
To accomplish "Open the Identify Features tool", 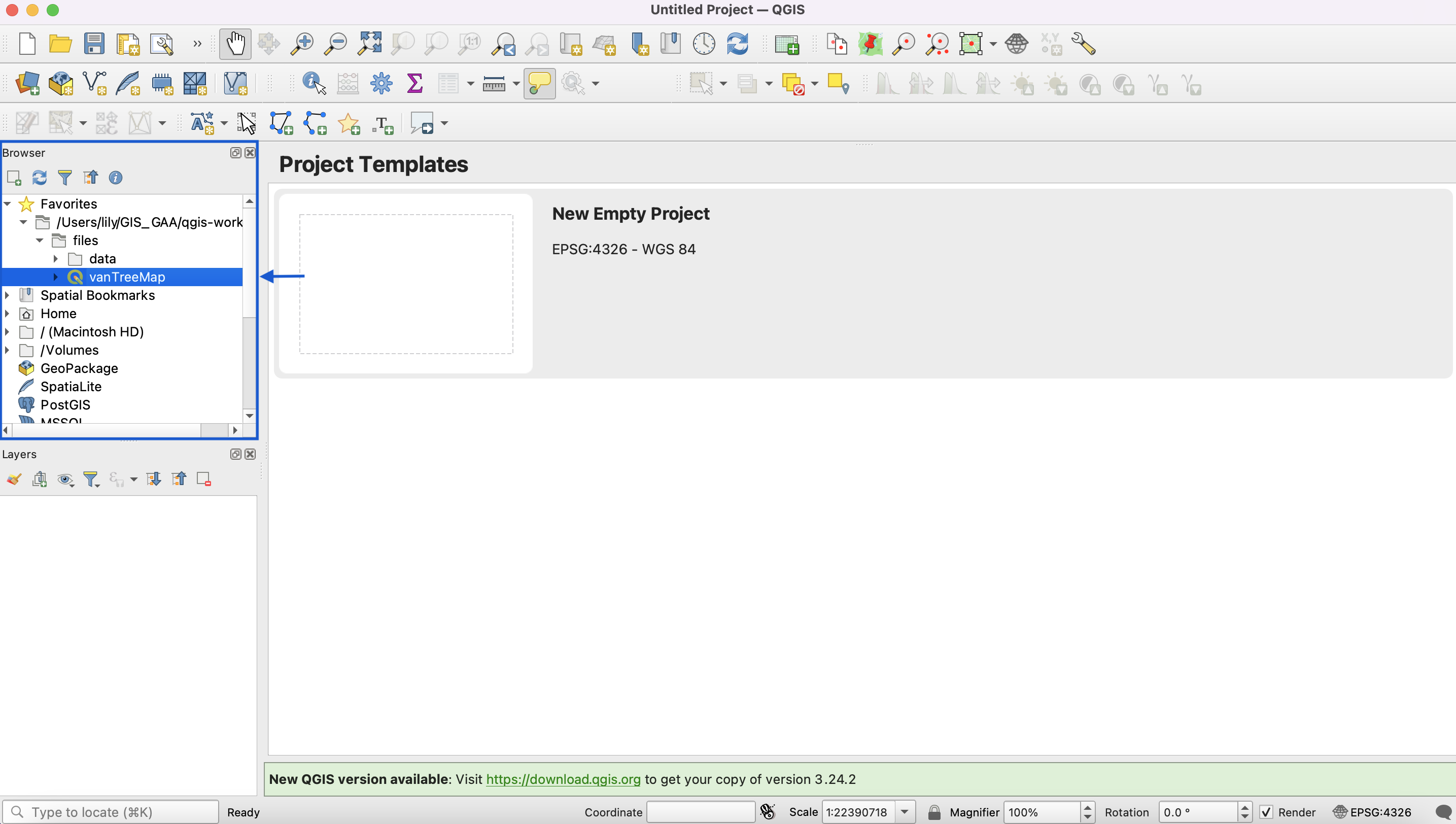I will click(314, 83).
